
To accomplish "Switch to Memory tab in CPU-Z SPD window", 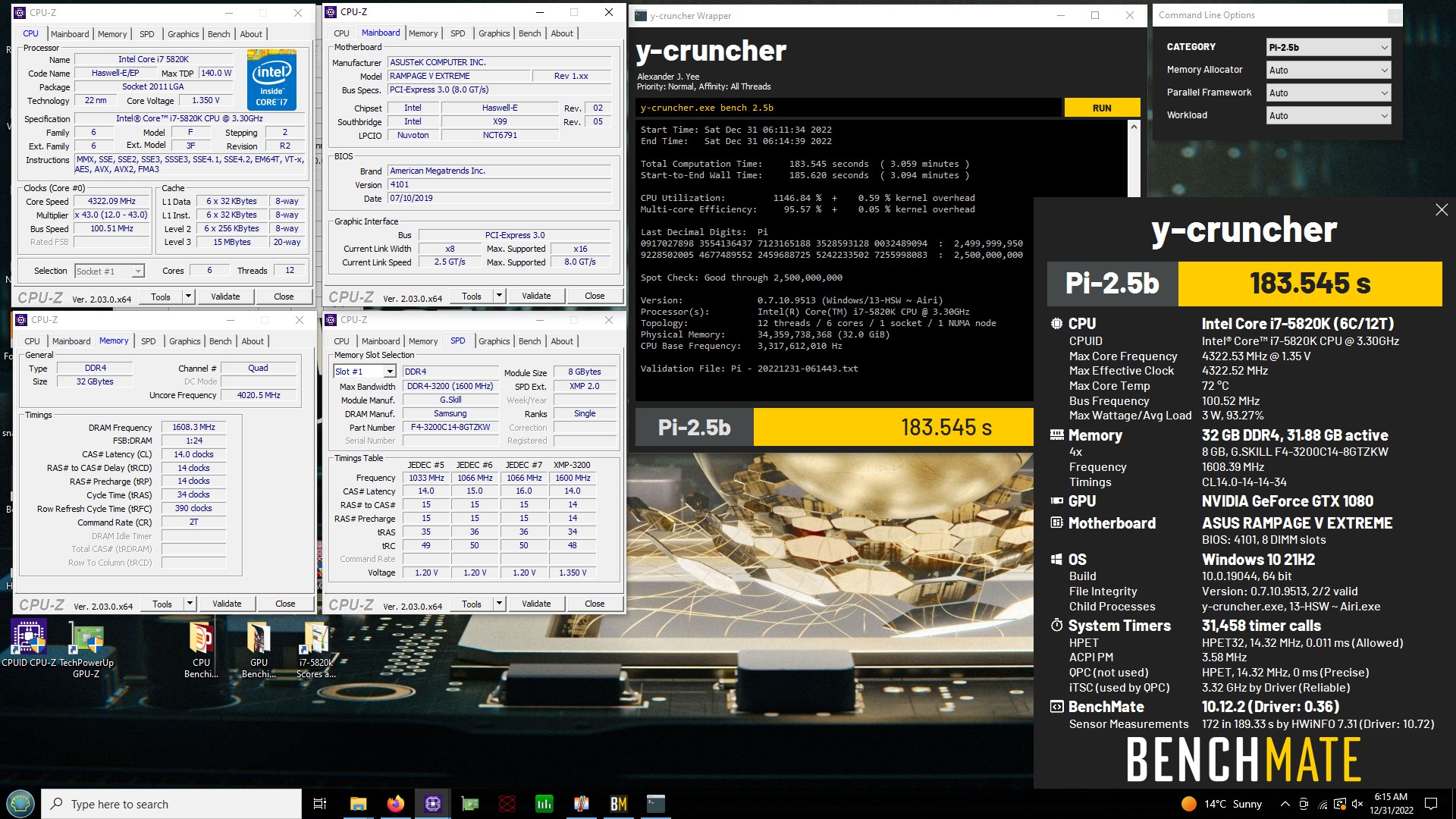I will point(423,341).
